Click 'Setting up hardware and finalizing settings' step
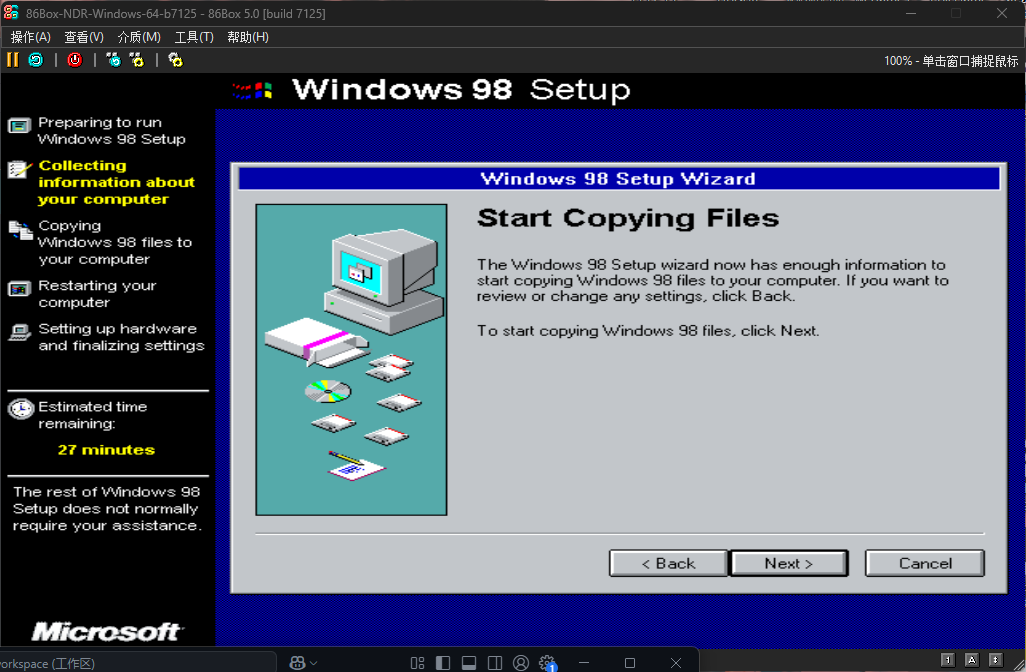1026x672 pixels. (121, 337)
